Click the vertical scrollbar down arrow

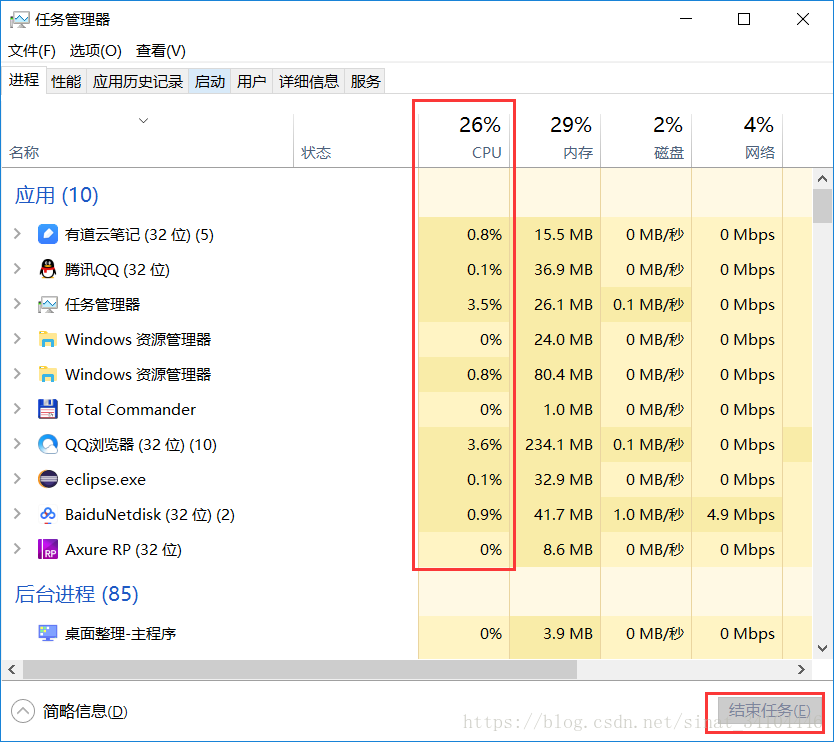[822, 648]
